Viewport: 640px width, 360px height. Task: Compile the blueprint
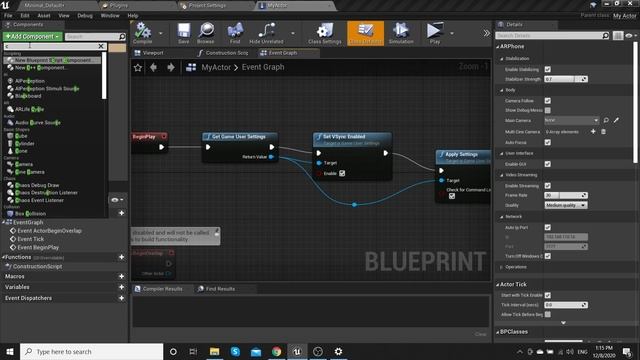[x=142, y=33]
